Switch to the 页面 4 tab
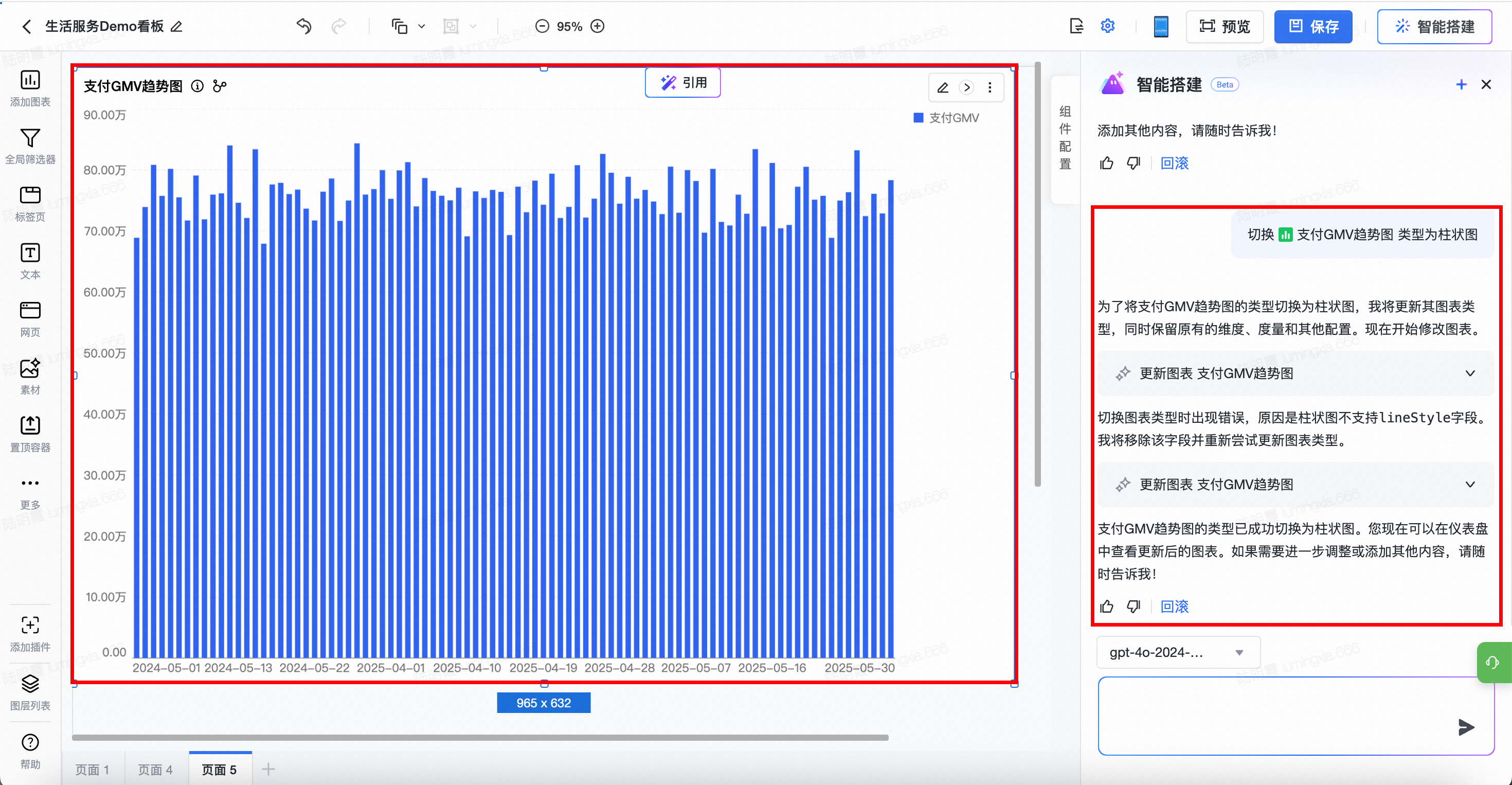Viewport: 1512px width, 785px height. 155,769
